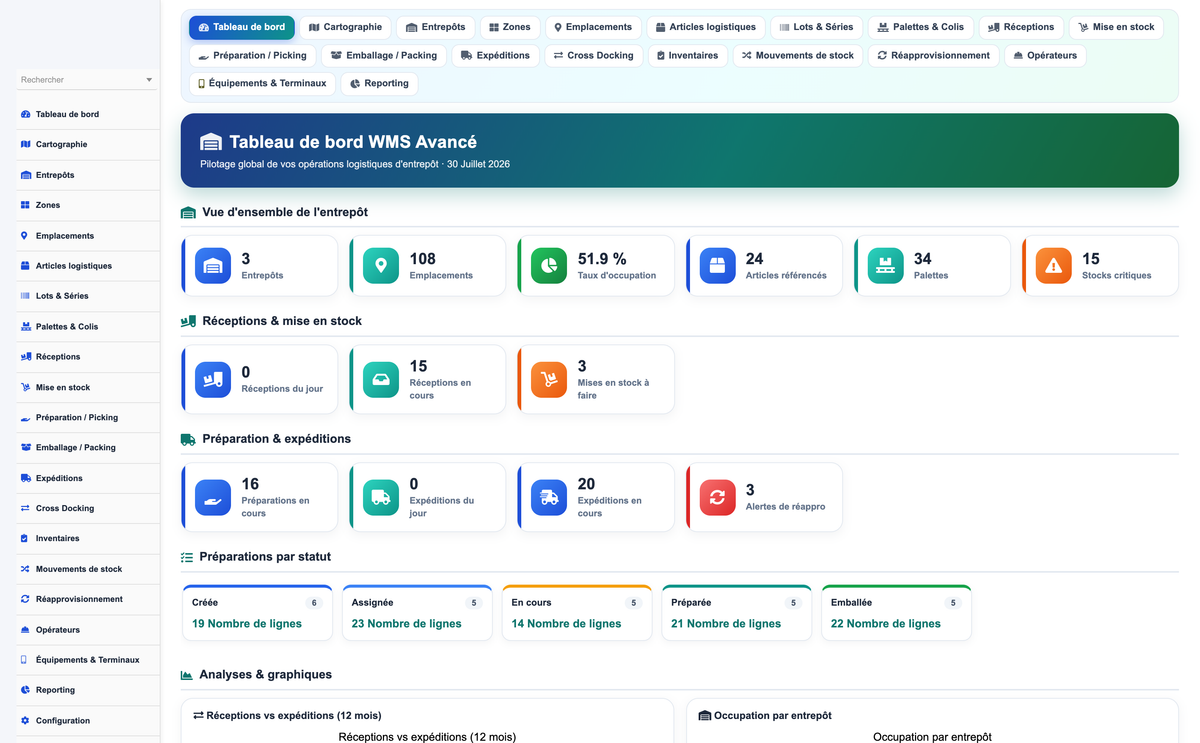Click the Préparée status card

tap(736, 612)
